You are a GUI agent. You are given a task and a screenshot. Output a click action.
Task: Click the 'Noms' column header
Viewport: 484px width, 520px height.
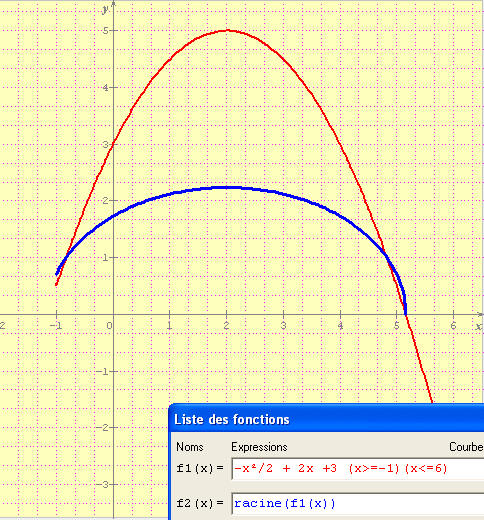[x=190, y=447]
